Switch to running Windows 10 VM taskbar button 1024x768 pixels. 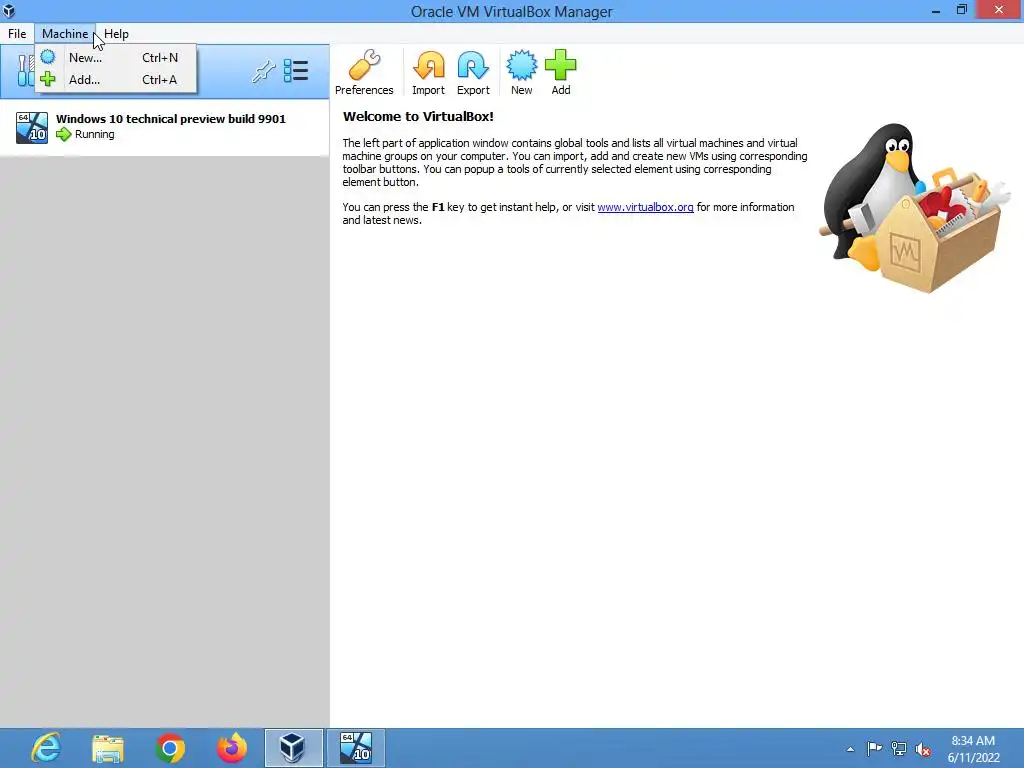pyautogui.click(x=356, y=748)
